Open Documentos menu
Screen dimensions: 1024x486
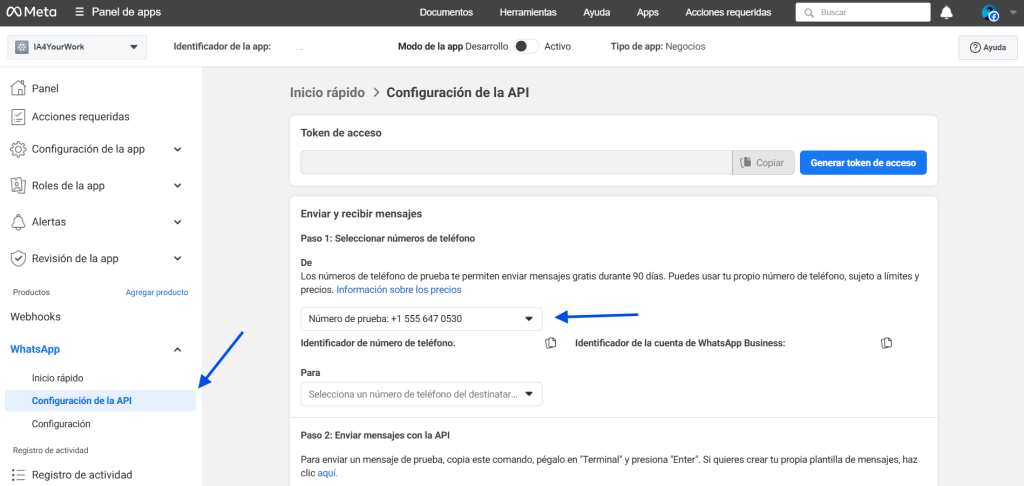(x=446, y=12)
